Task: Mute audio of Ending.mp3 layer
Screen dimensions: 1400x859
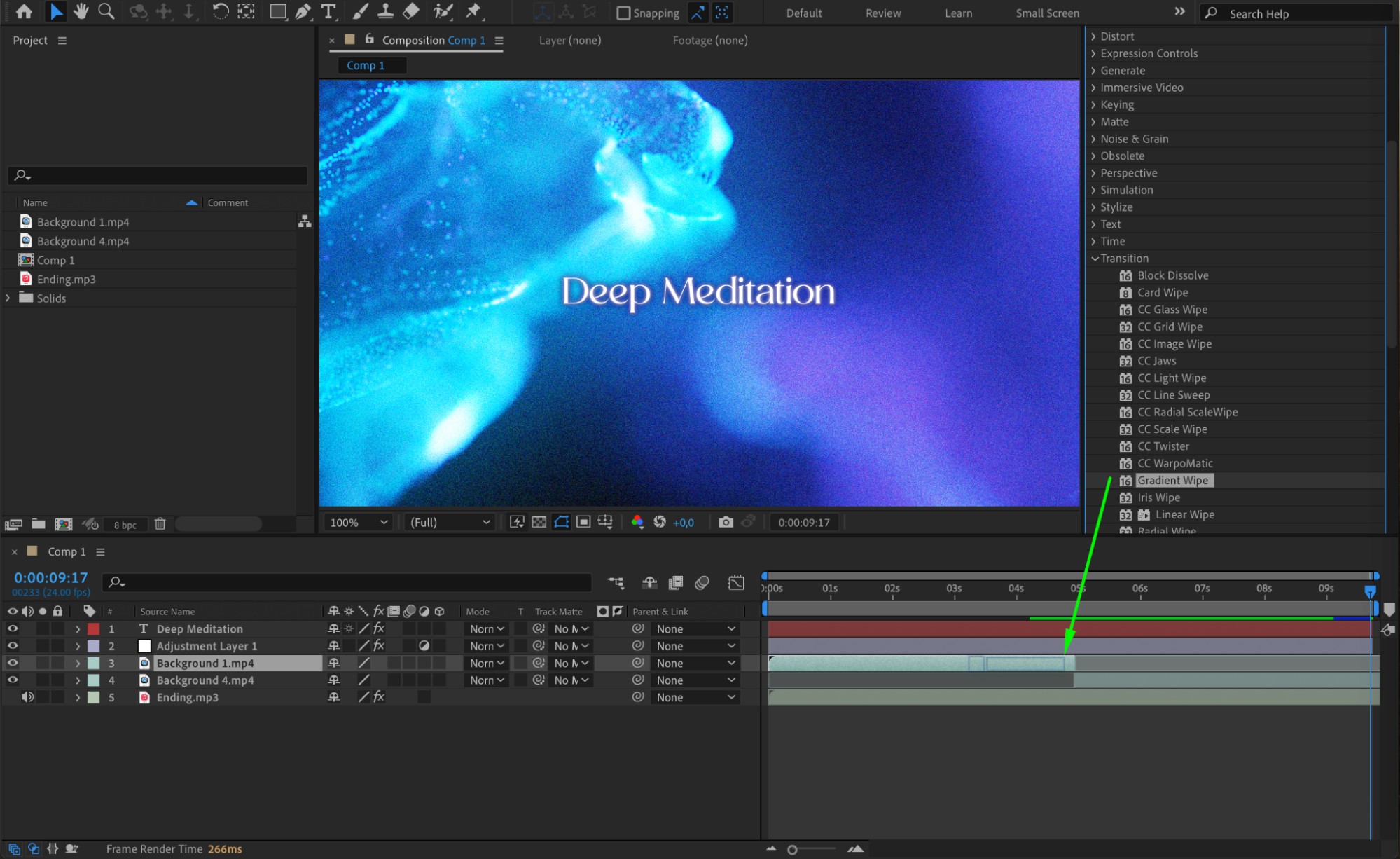Action: pos(27,697)
